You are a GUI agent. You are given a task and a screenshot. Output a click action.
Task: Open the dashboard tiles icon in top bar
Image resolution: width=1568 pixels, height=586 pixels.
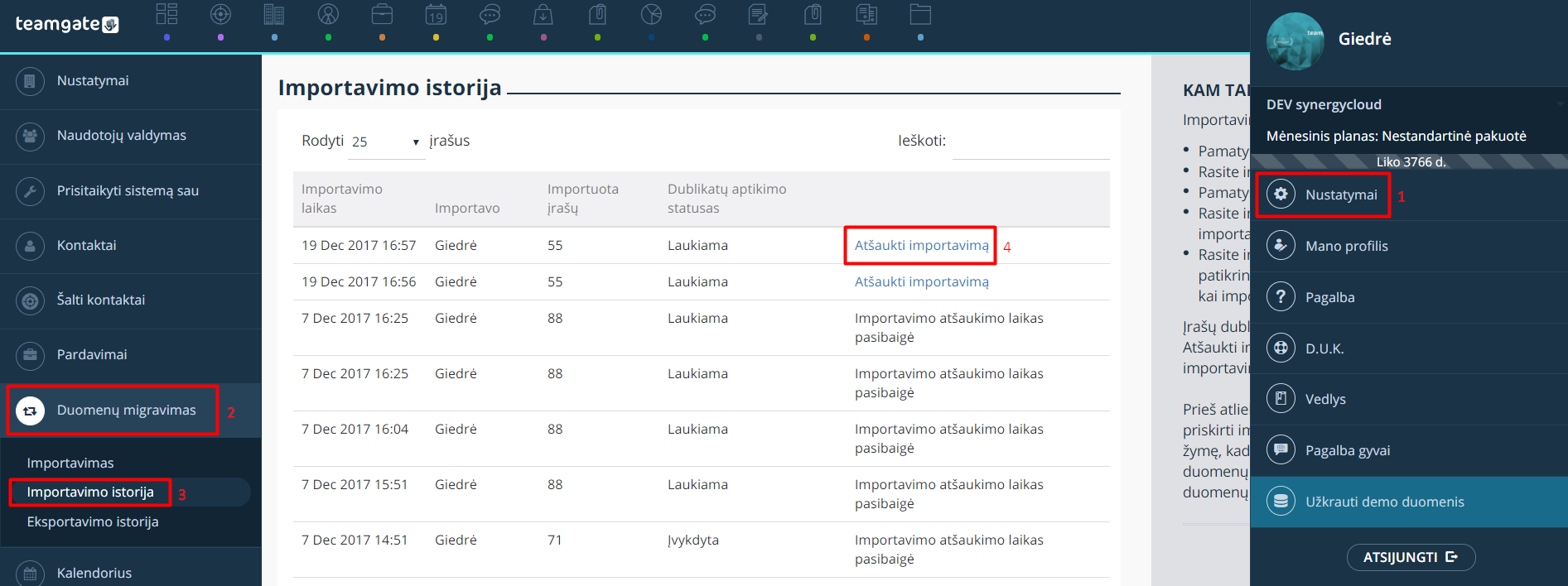[166, 14]
